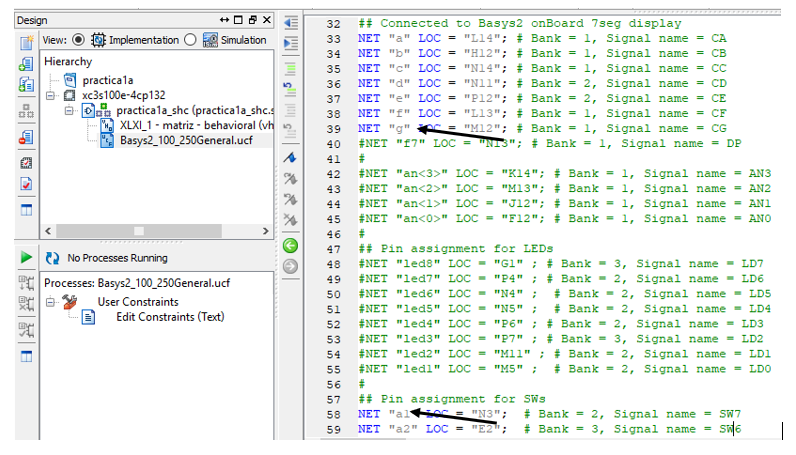This screenshot has height=455, width=796.
Task: Click the New Source icon in Design toolbar
Action: 26,43
